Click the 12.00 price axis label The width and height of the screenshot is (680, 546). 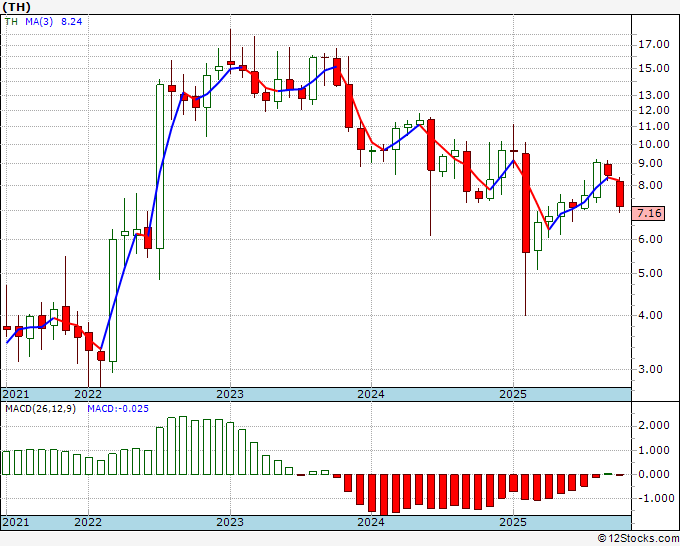(654, 110)
